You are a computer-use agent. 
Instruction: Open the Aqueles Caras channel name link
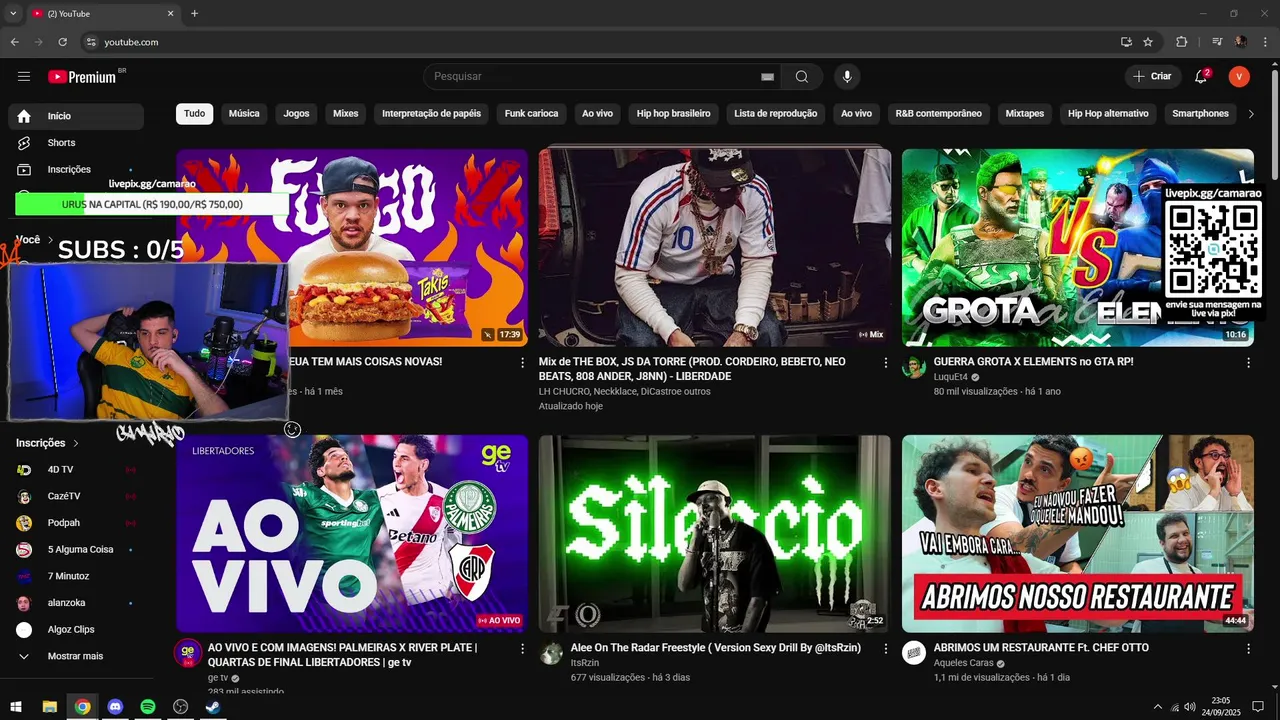[x=963, y=663]
